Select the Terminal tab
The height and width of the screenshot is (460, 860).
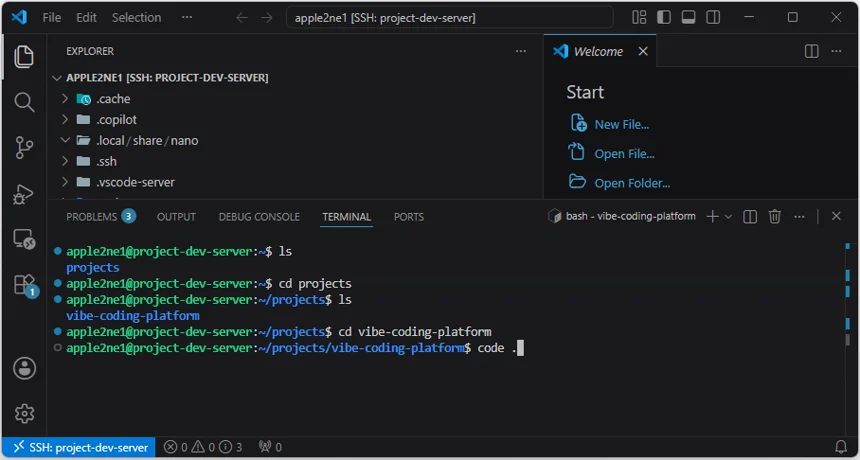[x=347, y=217]
